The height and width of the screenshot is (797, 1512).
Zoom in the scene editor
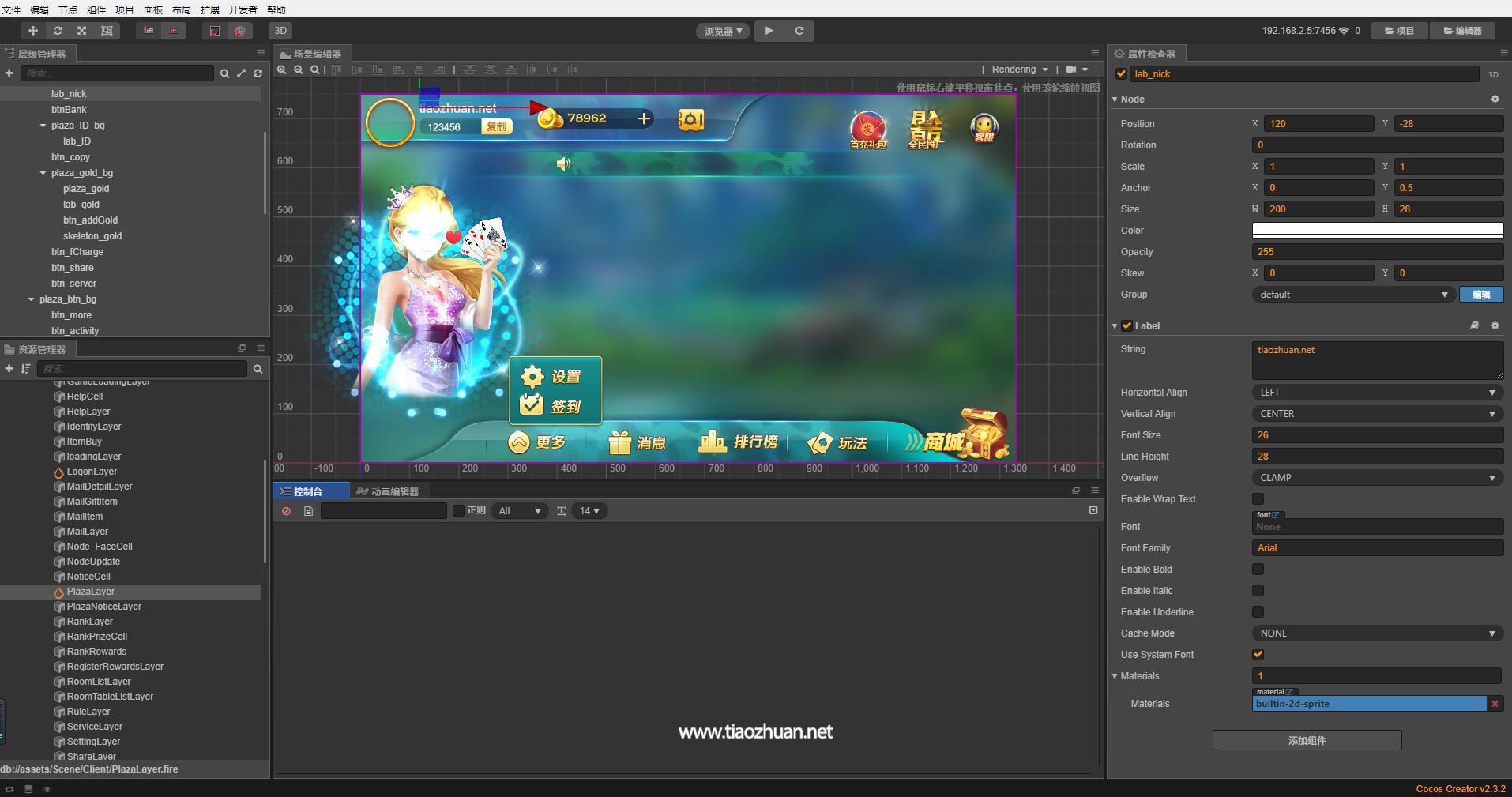[281, 70]
